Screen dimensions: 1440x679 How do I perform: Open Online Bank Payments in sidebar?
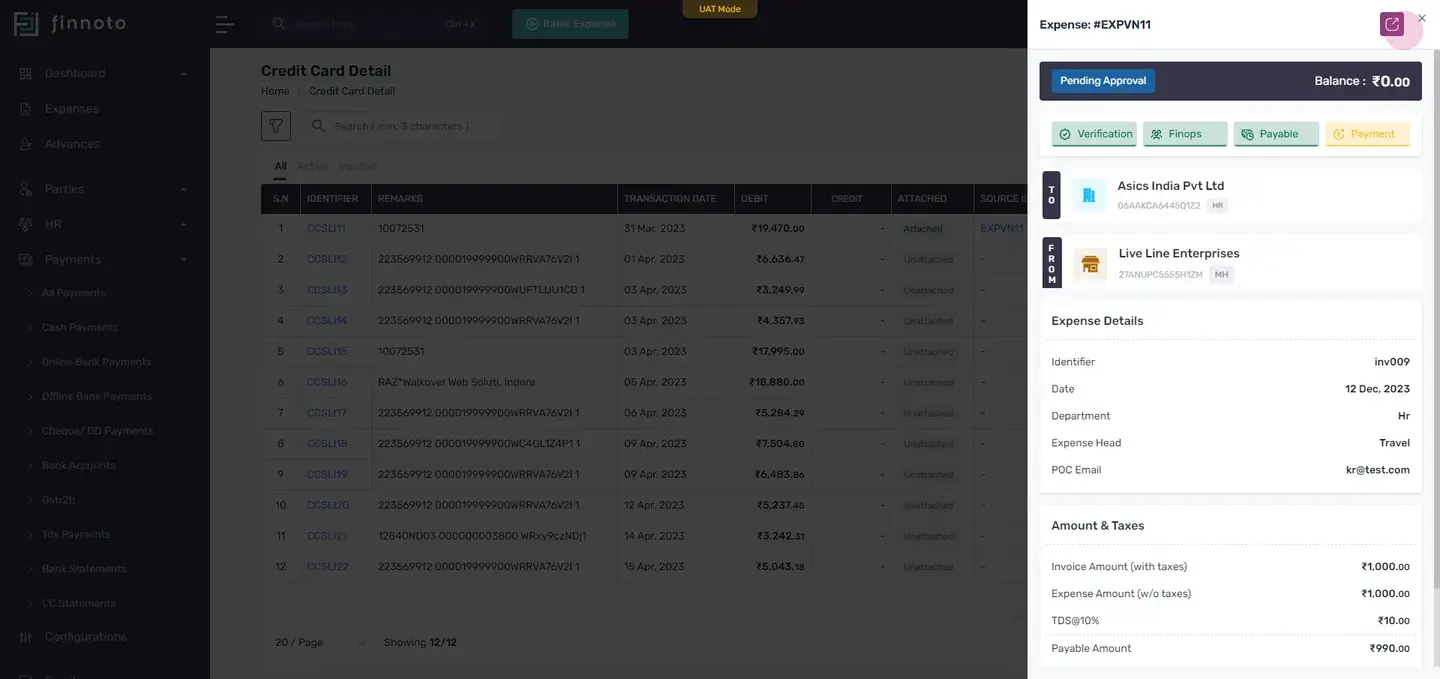[x=96, y=362]
